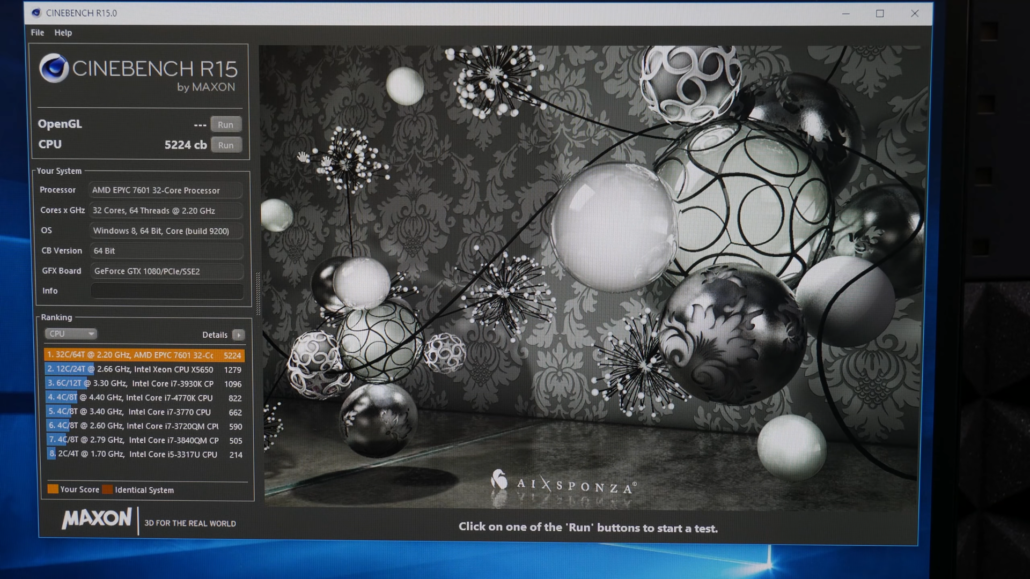1030x579 pixels.
Task: Maximize the Cinebench window
Action: (879, 14)
